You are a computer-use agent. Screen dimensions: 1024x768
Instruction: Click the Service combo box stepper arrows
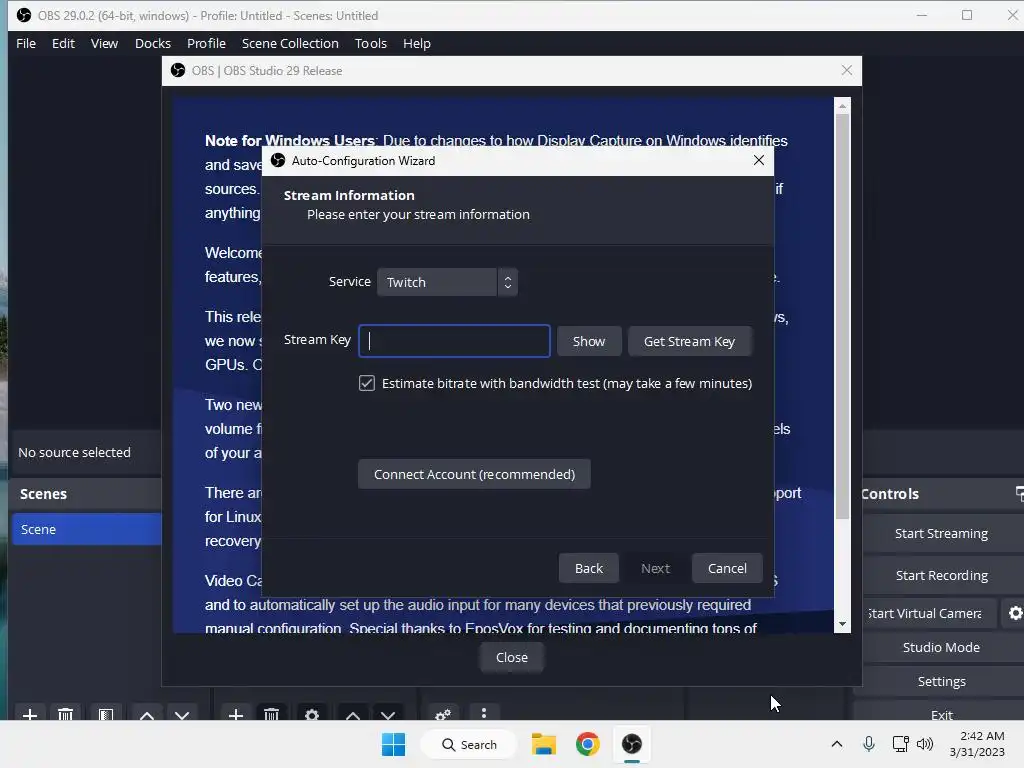pos(507,282)
